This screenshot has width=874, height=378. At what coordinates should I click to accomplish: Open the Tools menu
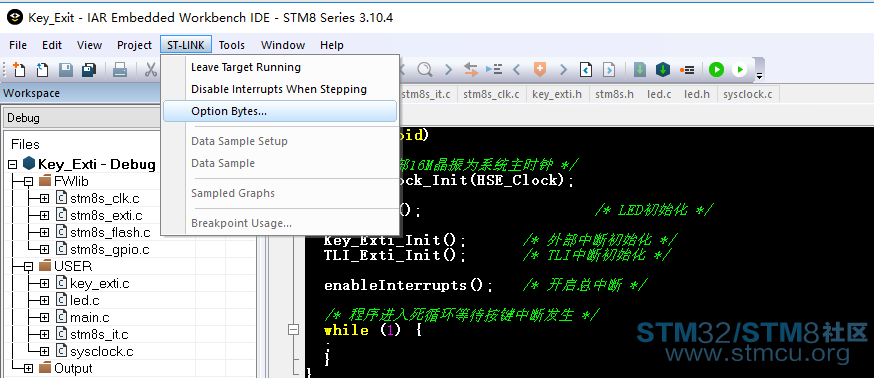pos(231,45)
